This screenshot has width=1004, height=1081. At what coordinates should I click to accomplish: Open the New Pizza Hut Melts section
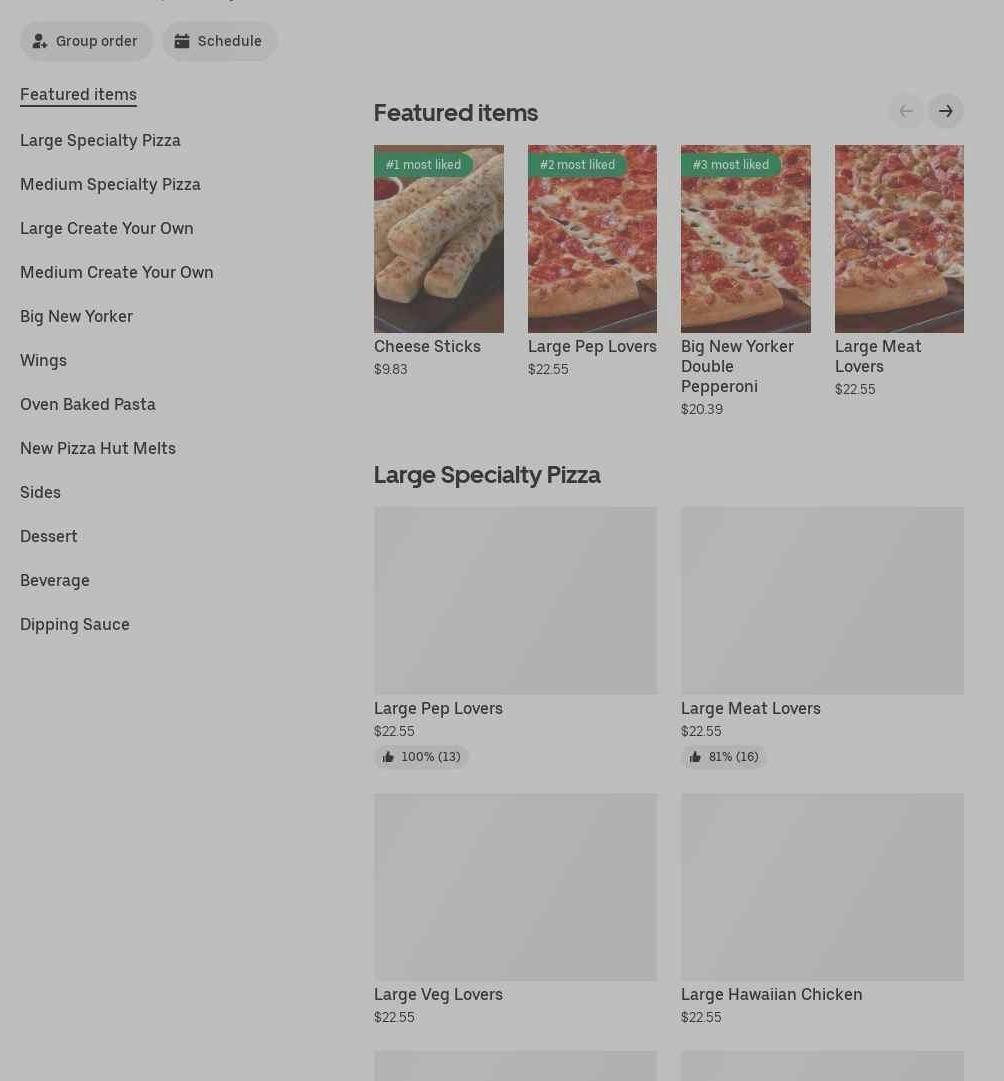coord(98,448)
